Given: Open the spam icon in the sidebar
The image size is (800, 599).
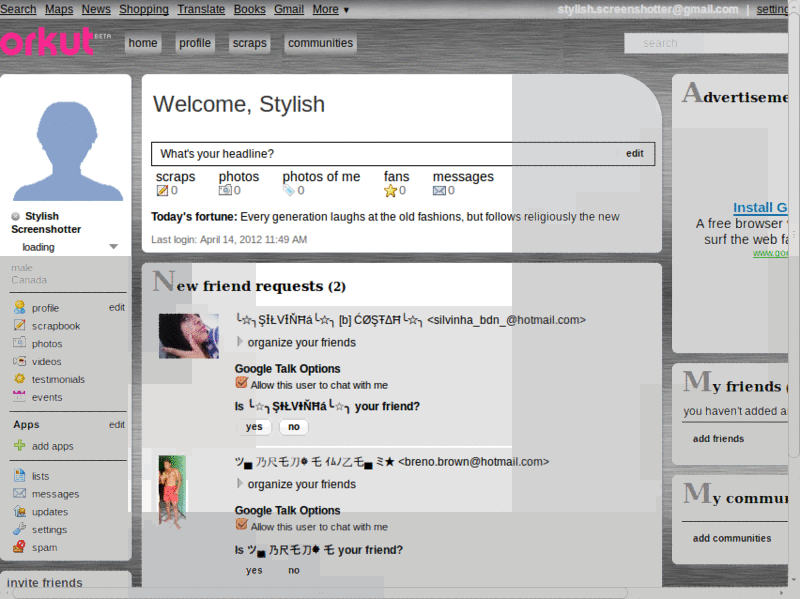Looking at the screenshot, I should [x=19, y=547].
